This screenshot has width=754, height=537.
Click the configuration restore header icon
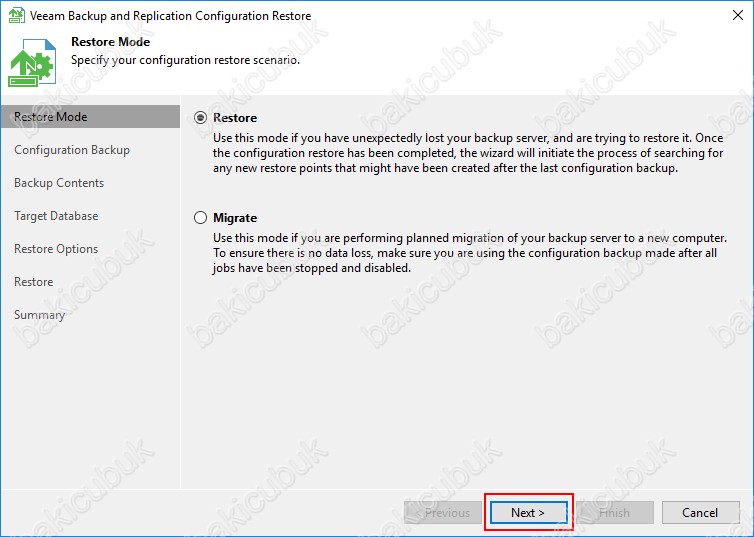point(32,63)
